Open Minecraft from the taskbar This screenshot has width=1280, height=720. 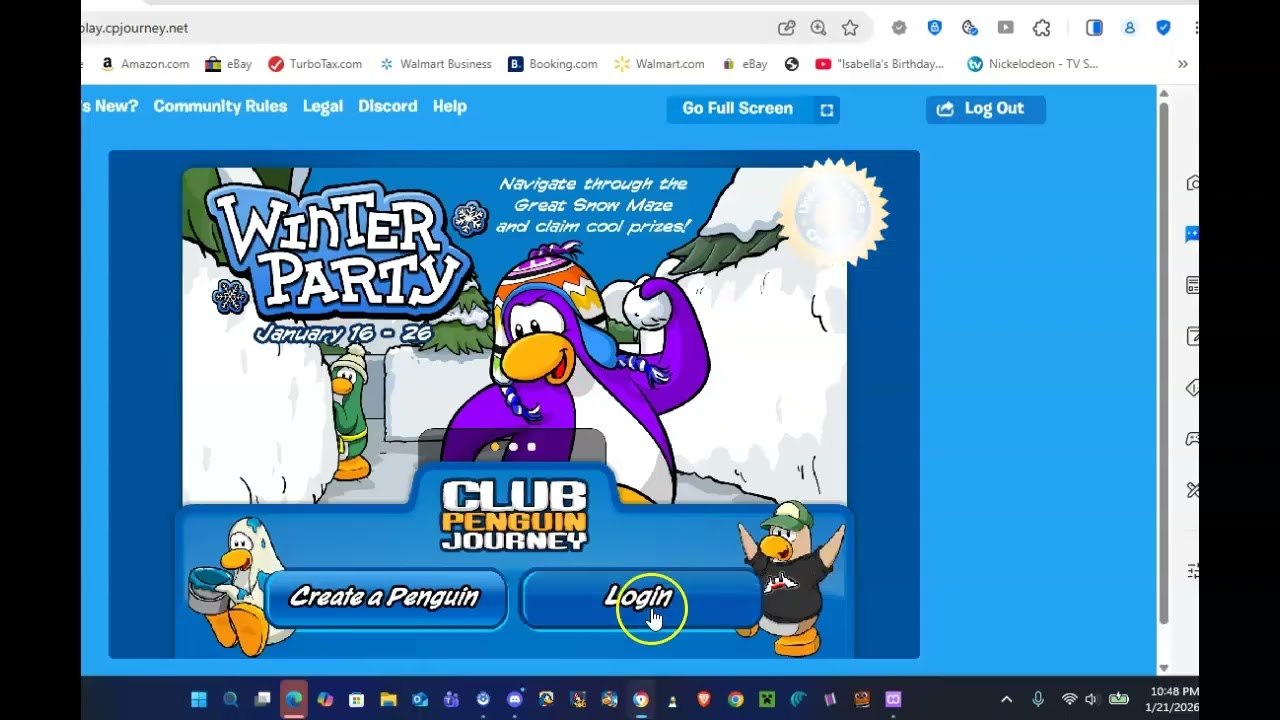767,699
